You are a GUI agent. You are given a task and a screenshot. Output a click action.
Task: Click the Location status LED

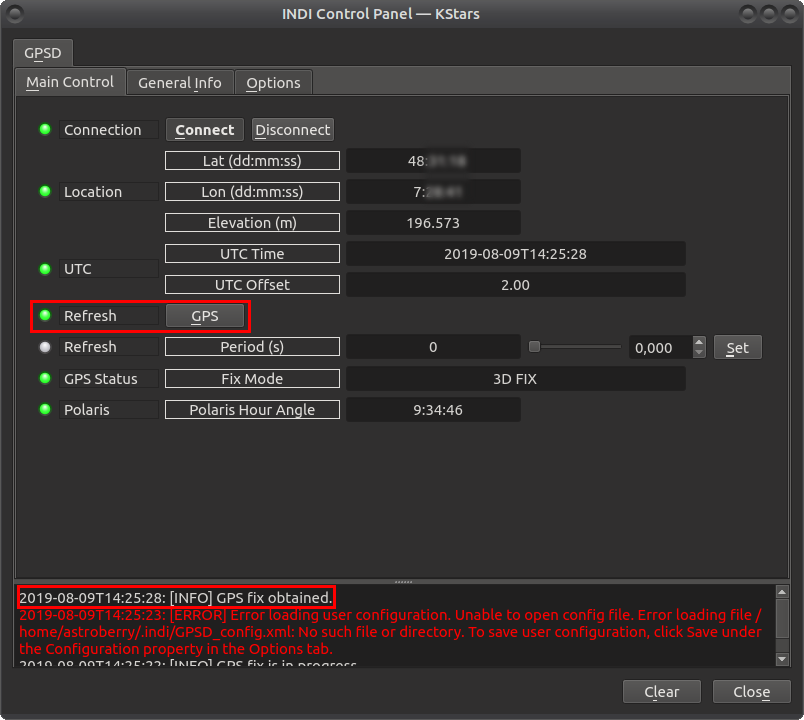[45, 191]
